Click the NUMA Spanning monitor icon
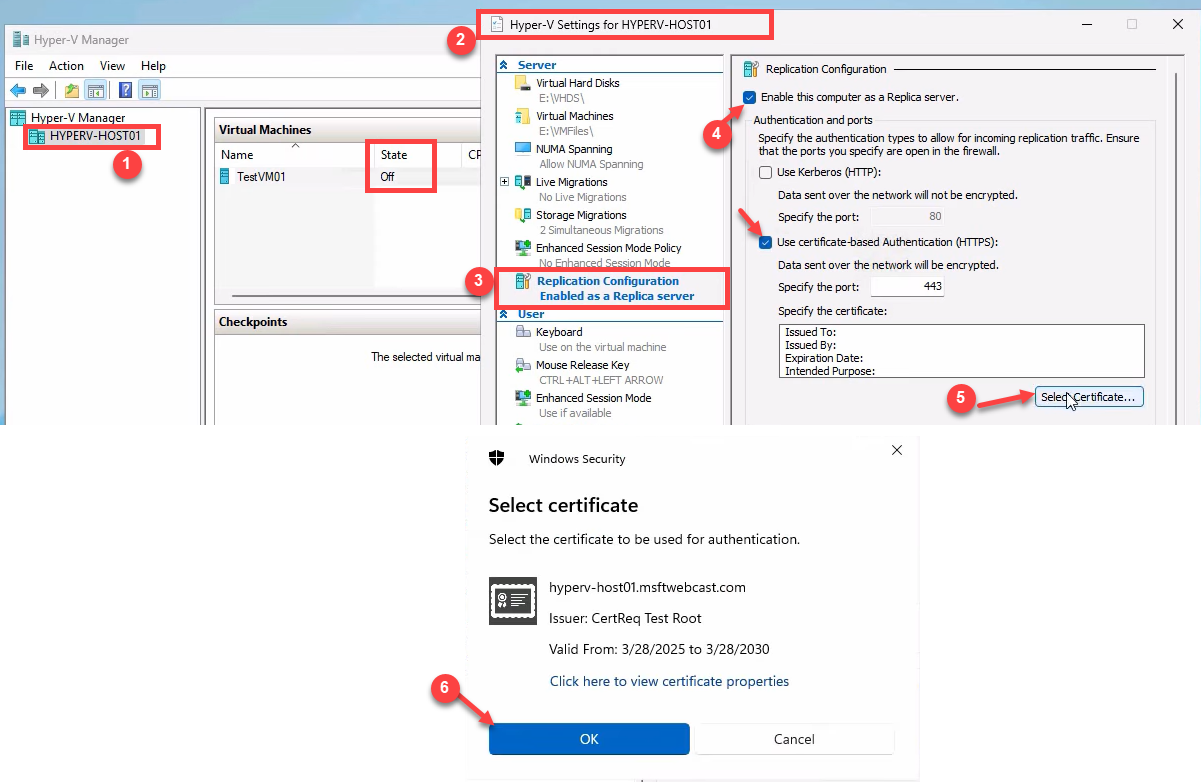The width and height of the screenshot is (1201, 782). point(523,149)
